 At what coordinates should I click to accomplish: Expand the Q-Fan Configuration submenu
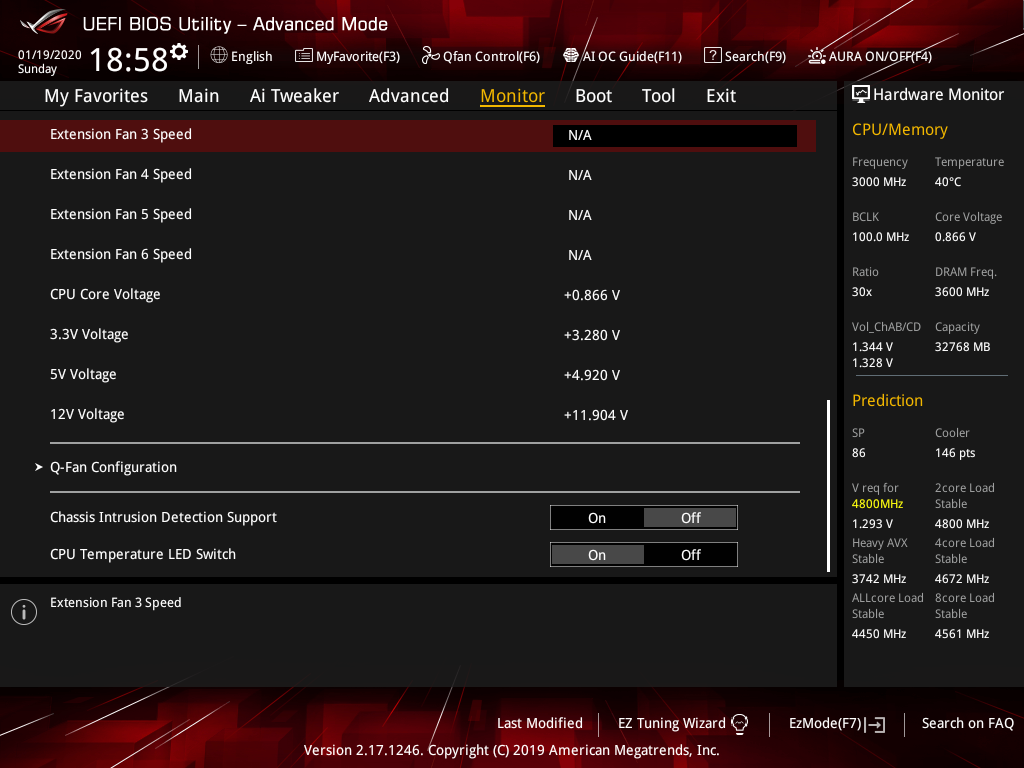[x=114, y=468]
